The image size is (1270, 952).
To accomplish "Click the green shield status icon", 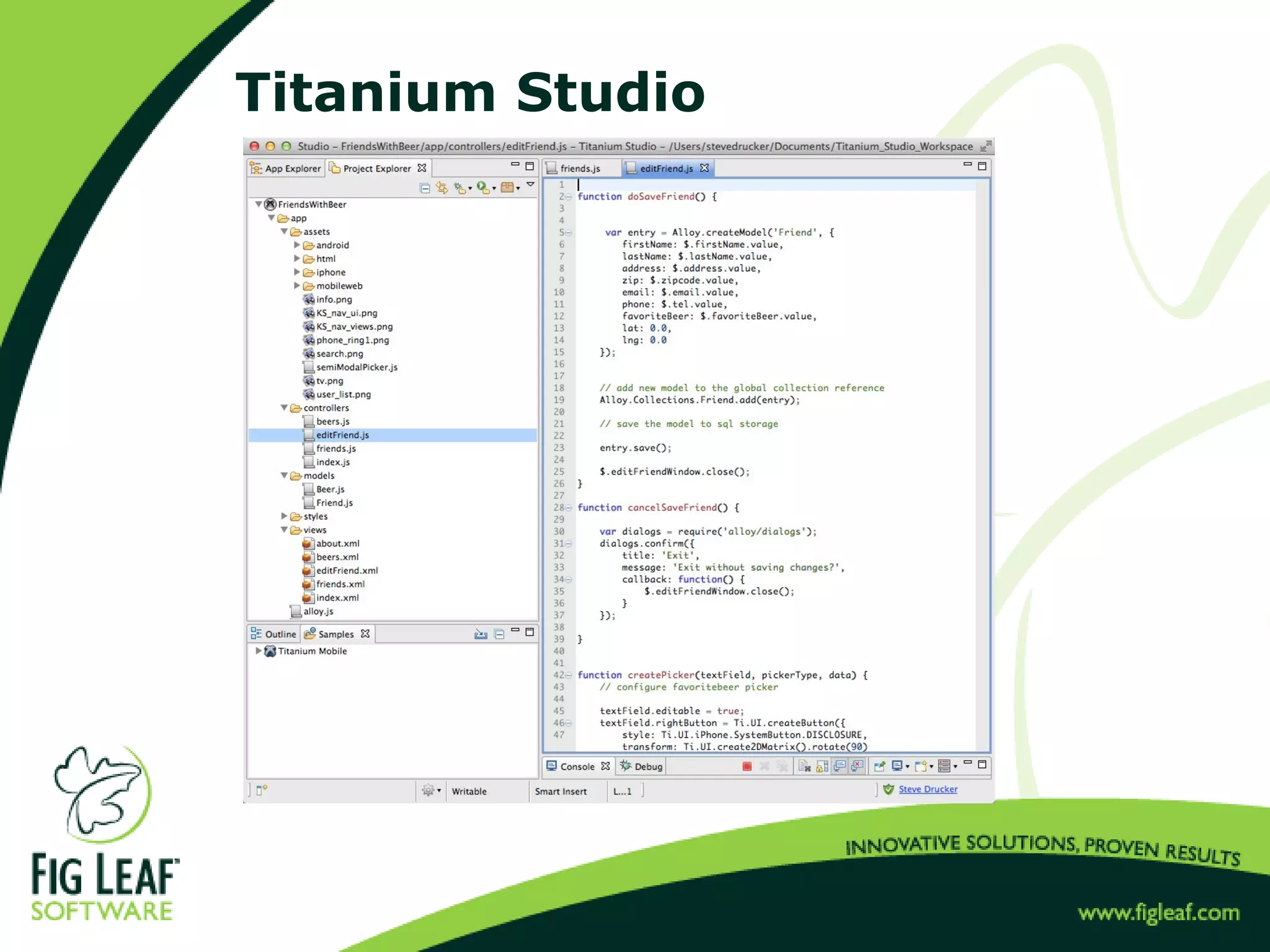I will (889, 789).
